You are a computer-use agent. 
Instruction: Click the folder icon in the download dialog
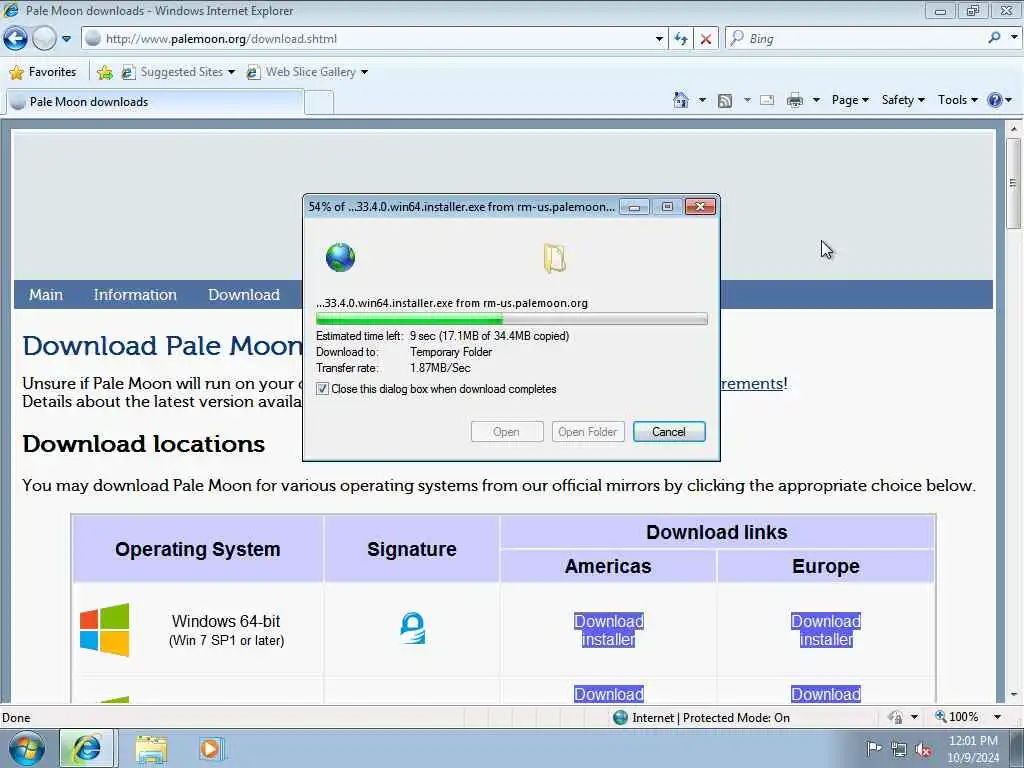click(554, 258)
